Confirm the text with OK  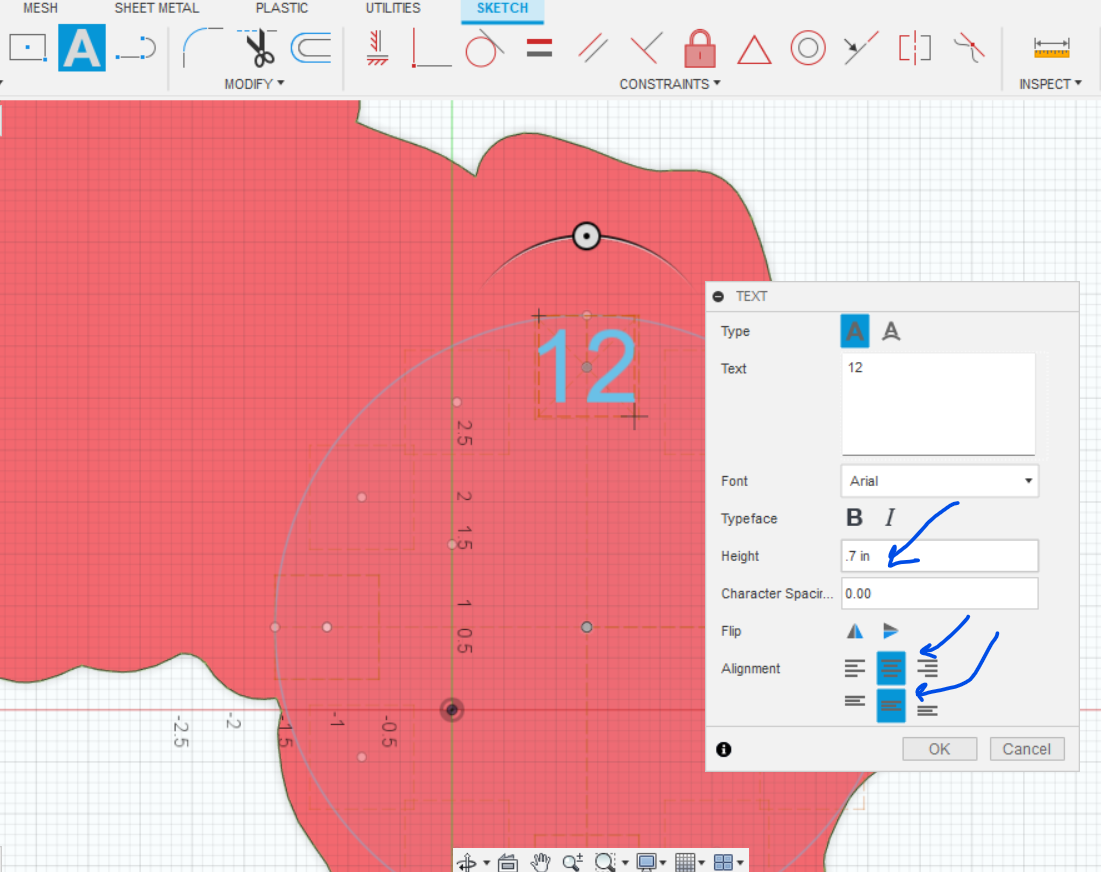pos(938,748)
